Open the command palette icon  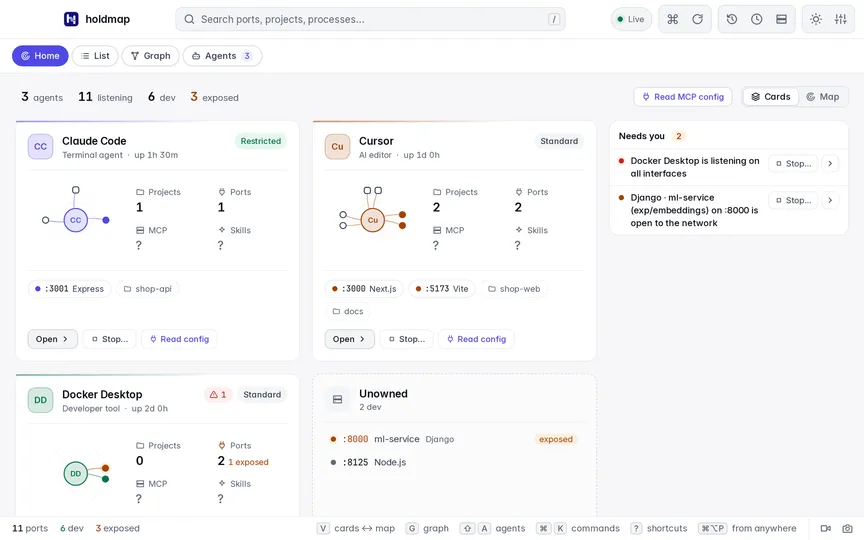click(672, 19)
